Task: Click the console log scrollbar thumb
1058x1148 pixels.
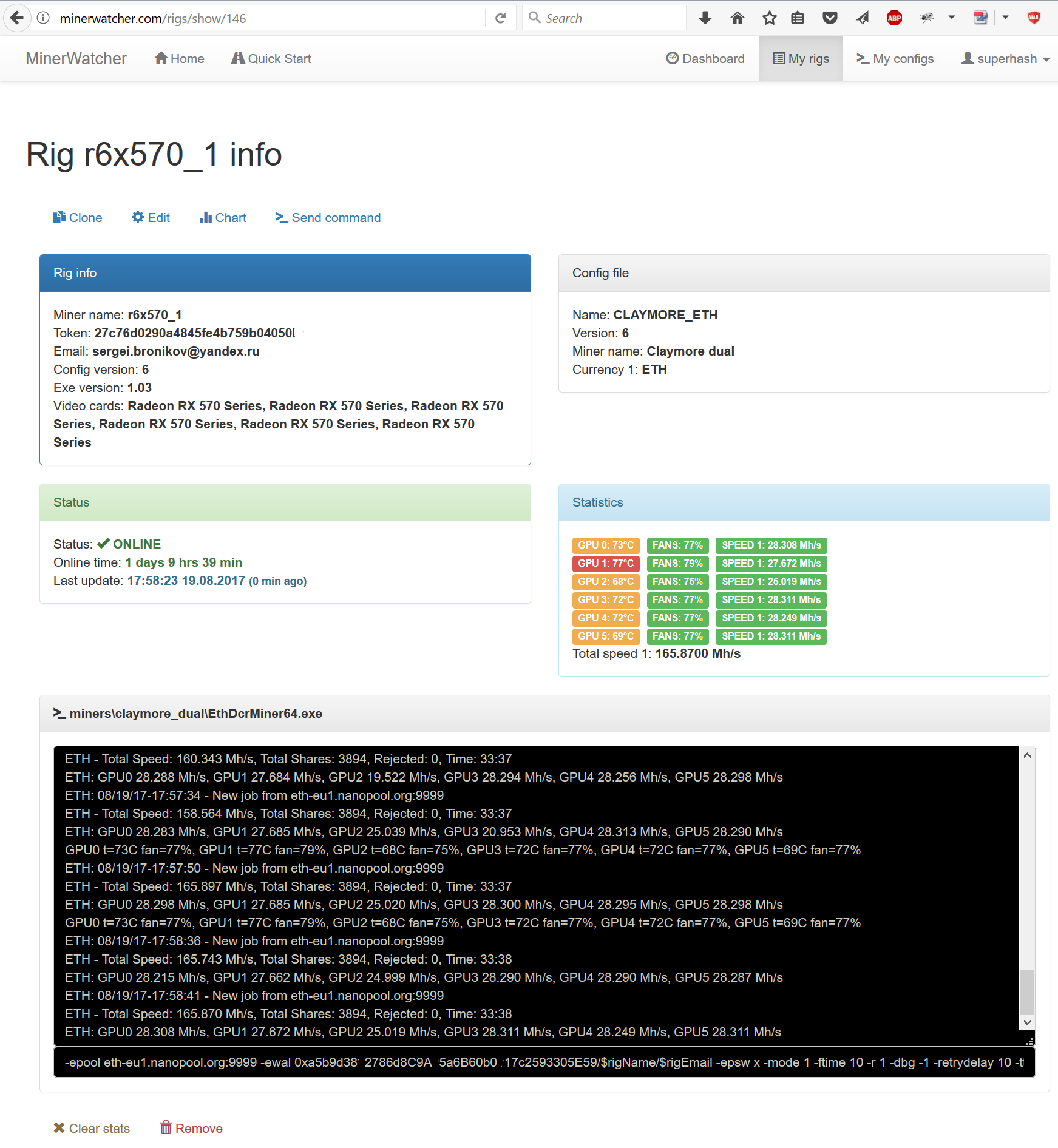Action: click(1027, 991)
